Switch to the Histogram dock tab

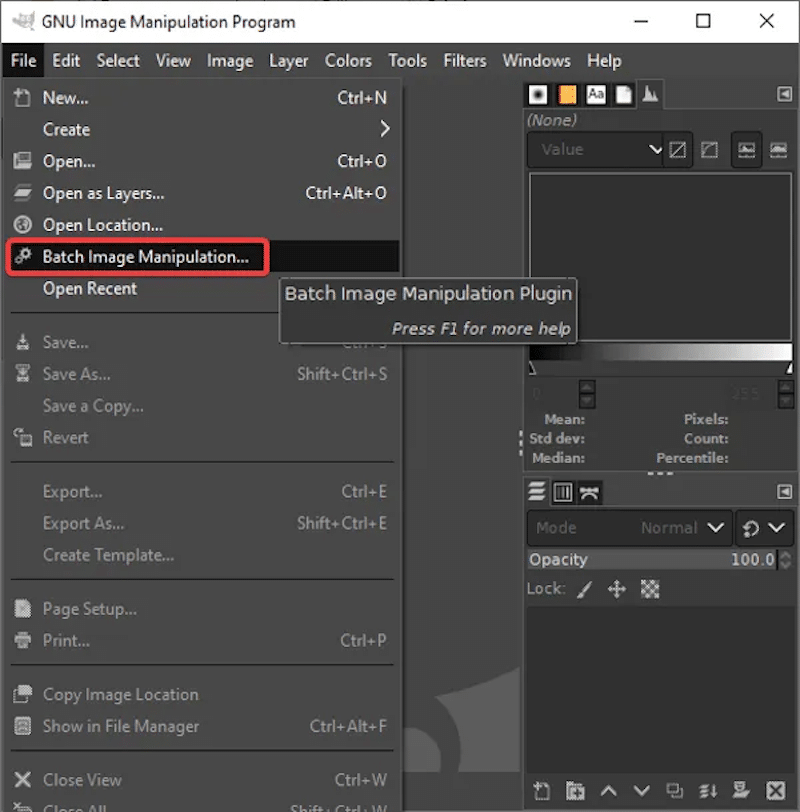coord(650,95)
